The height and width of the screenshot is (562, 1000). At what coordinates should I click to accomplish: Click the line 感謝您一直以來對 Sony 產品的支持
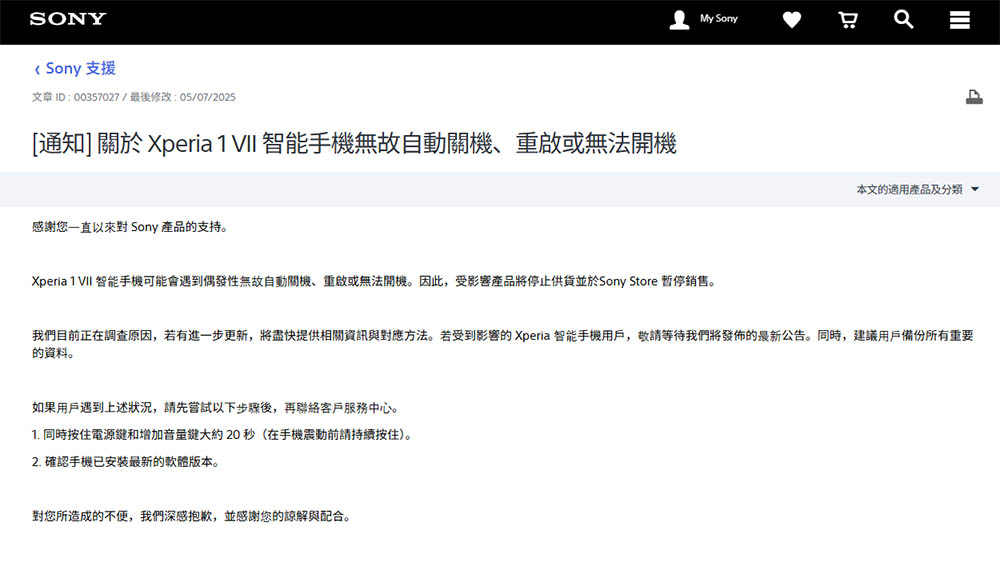[130, 227]
